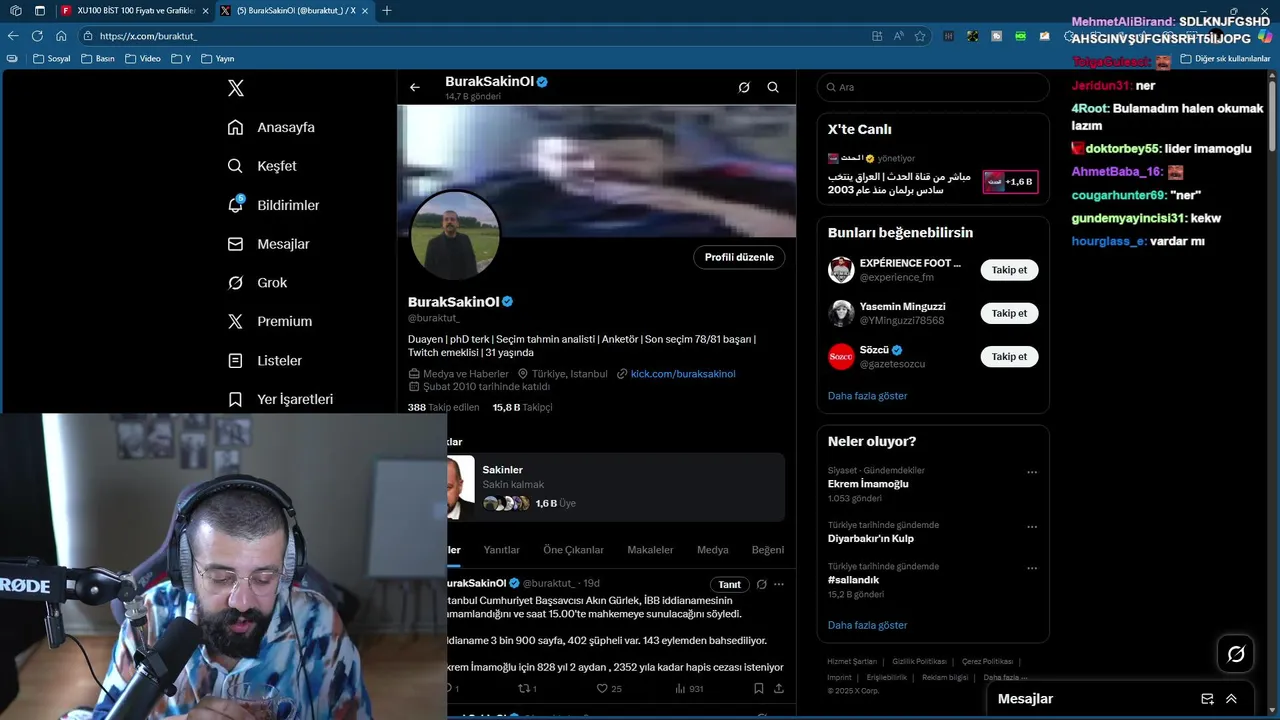Image resolution: width=1280 pixels, height=720 pixels.
Task: Click the Grok icon in profile header
Action: (x=744, y=87)
